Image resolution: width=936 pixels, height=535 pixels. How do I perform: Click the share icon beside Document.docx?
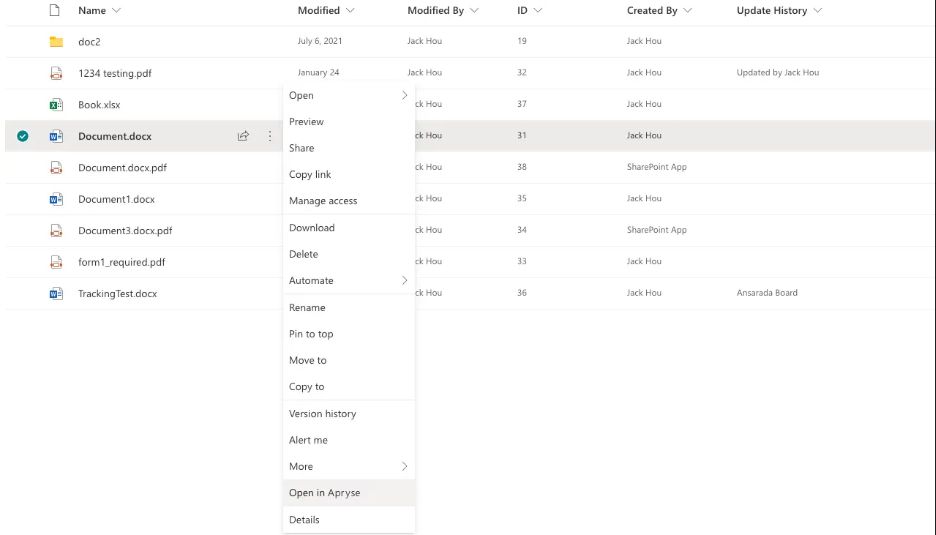243,136
